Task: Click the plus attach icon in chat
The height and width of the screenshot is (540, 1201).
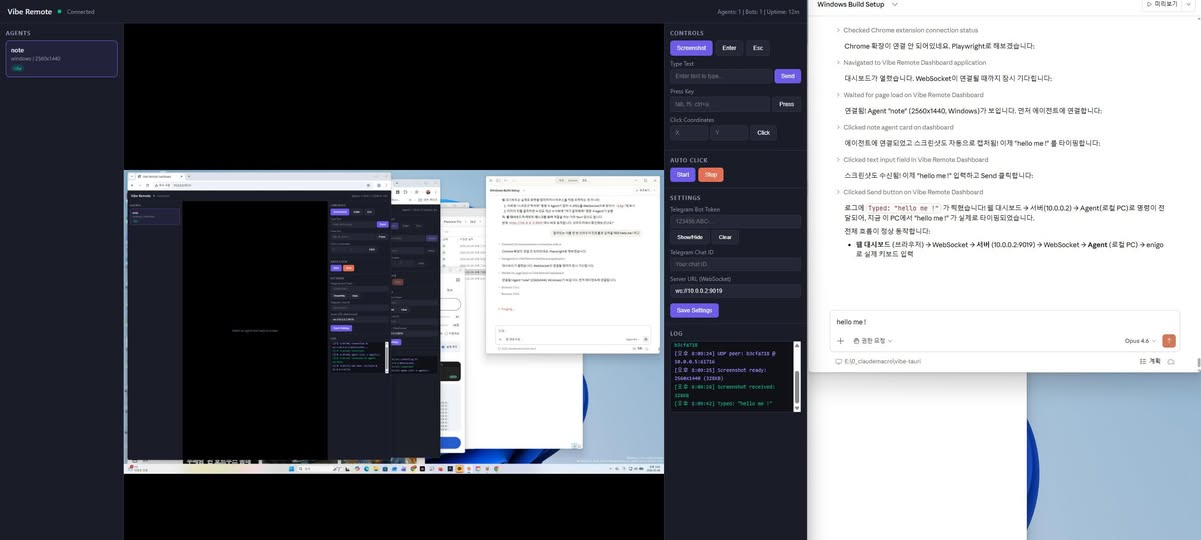Action: coord(840,341)
